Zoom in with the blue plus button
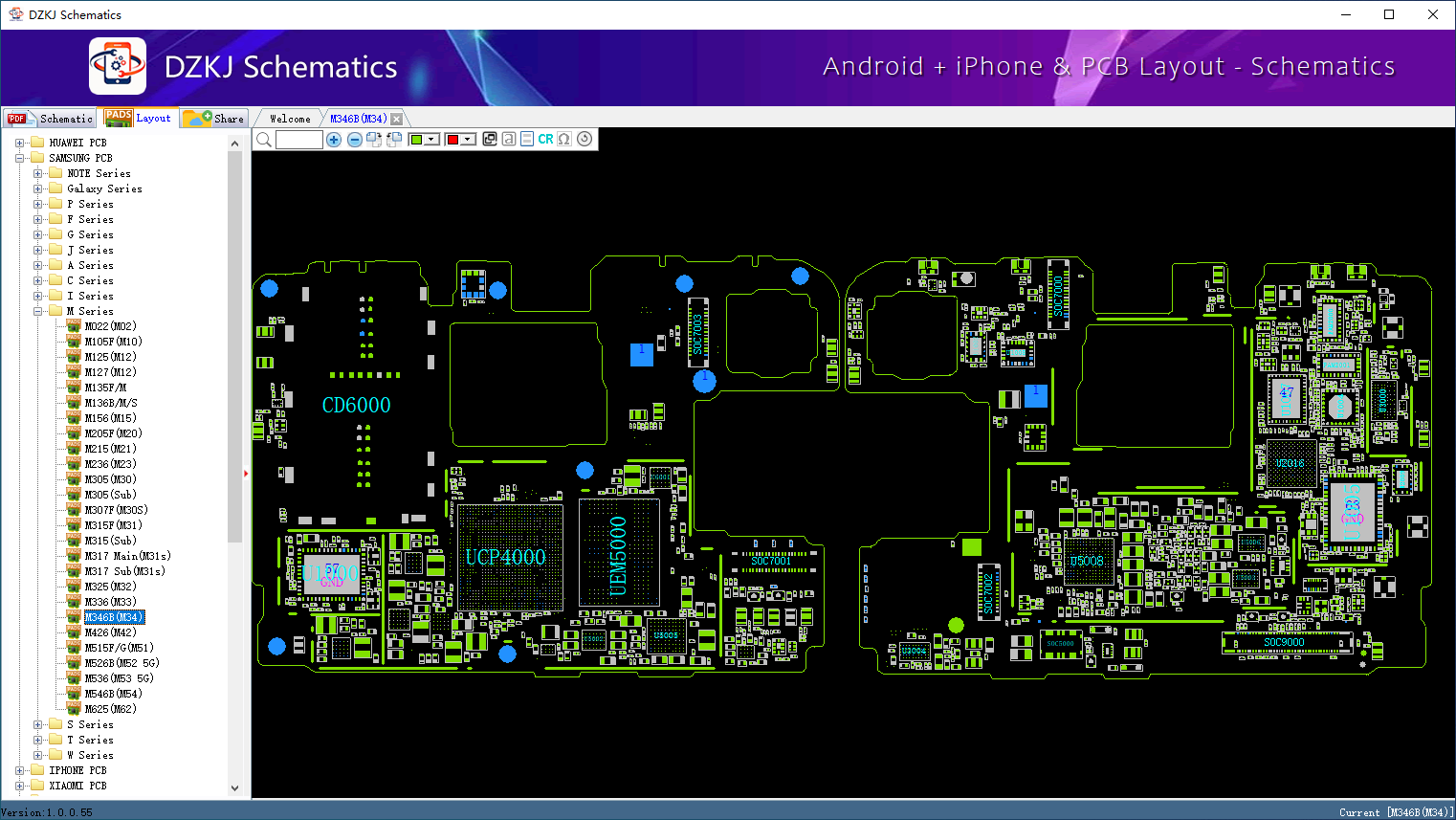Screen dimensions: 1456x820 pyautogui.click(x=334, y=140)
